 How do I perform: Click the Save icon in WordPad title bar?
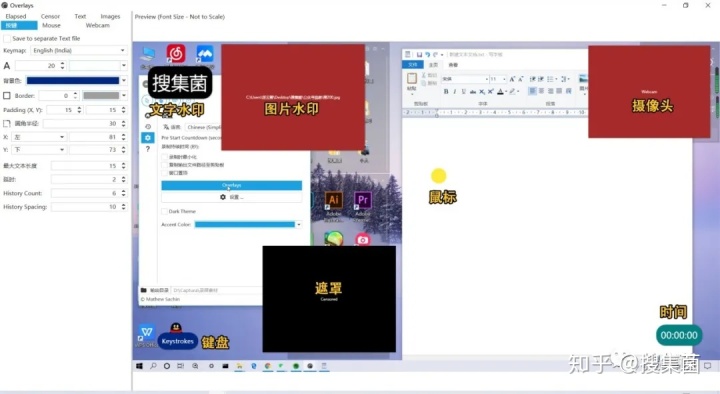tap(419, 54)
